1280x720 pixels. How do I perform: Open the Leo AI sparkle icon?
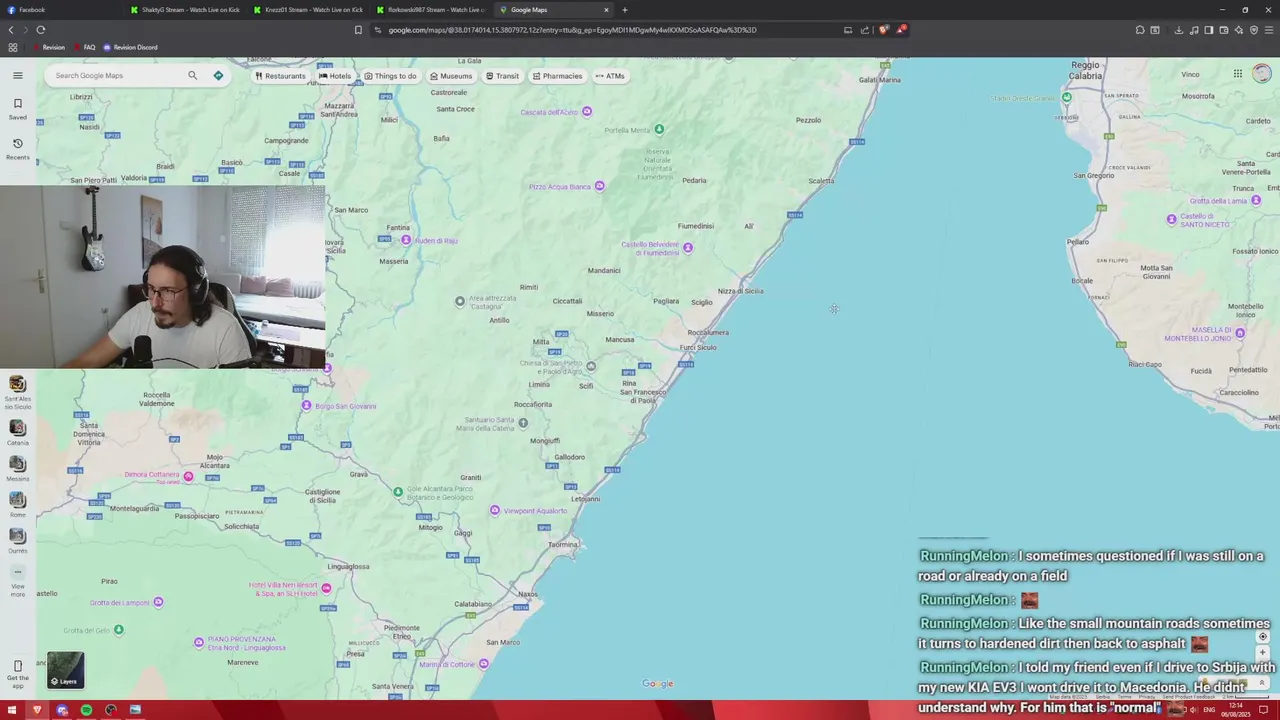pos(1239,30)
